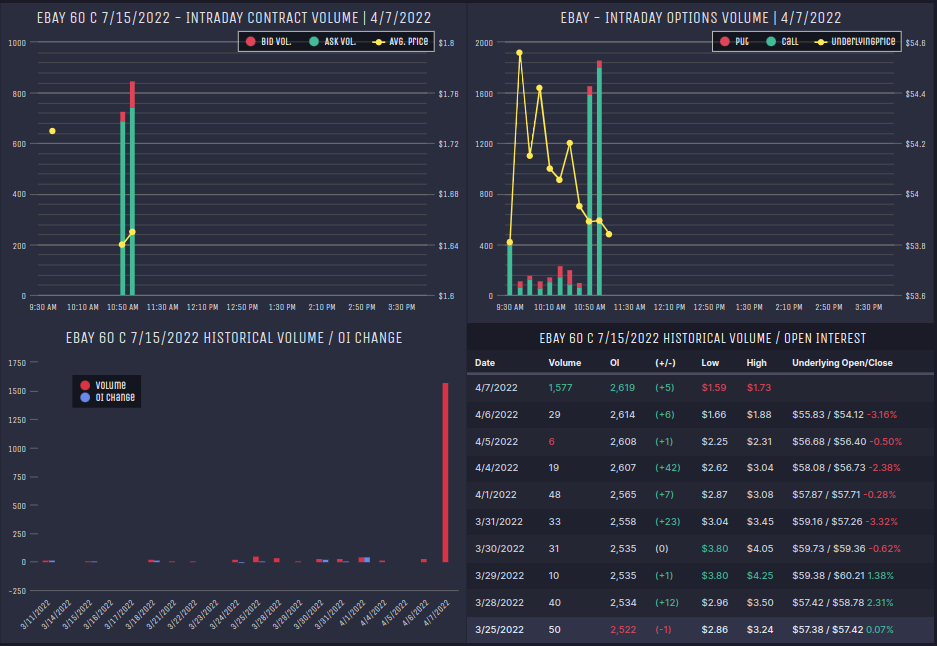
Task: Select the 3/29/2022 date cell
Action: 499,575
